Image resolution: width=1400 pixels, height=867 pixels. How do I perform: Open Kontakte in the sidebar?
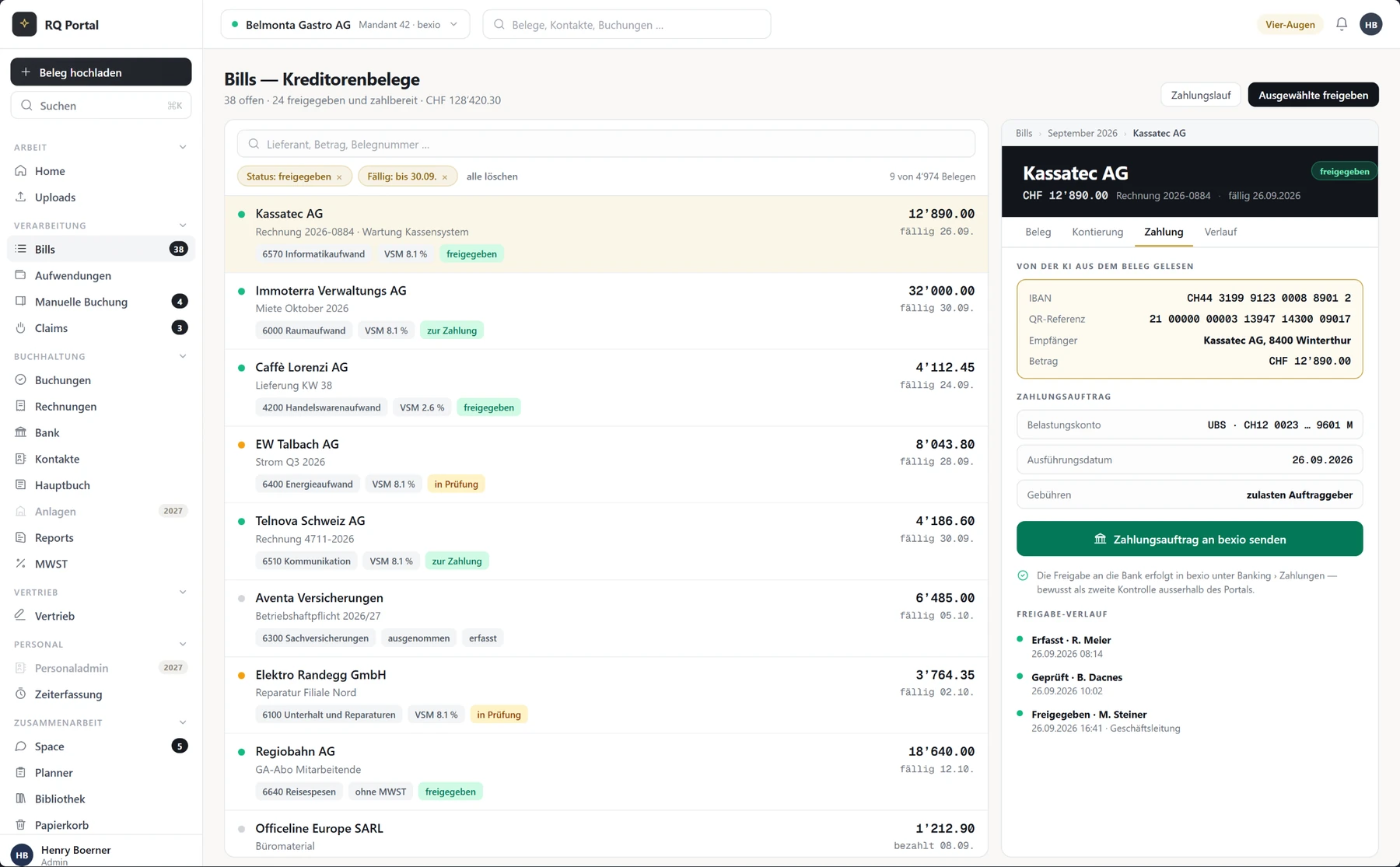[101, 459]
